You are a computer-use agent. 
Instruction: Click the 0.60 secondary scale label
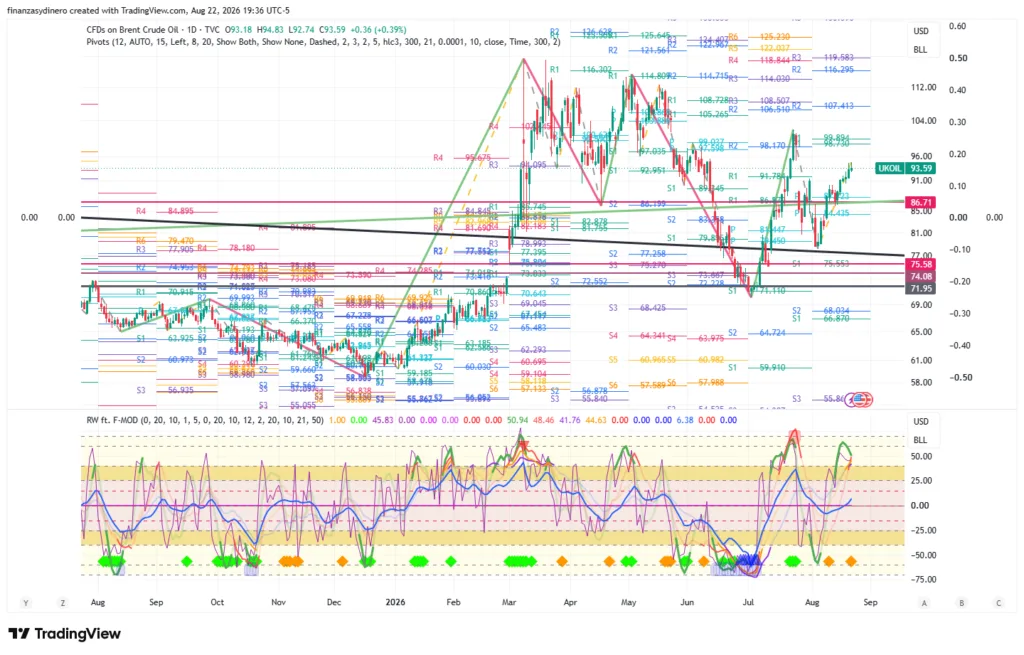[x=958, y=26]
